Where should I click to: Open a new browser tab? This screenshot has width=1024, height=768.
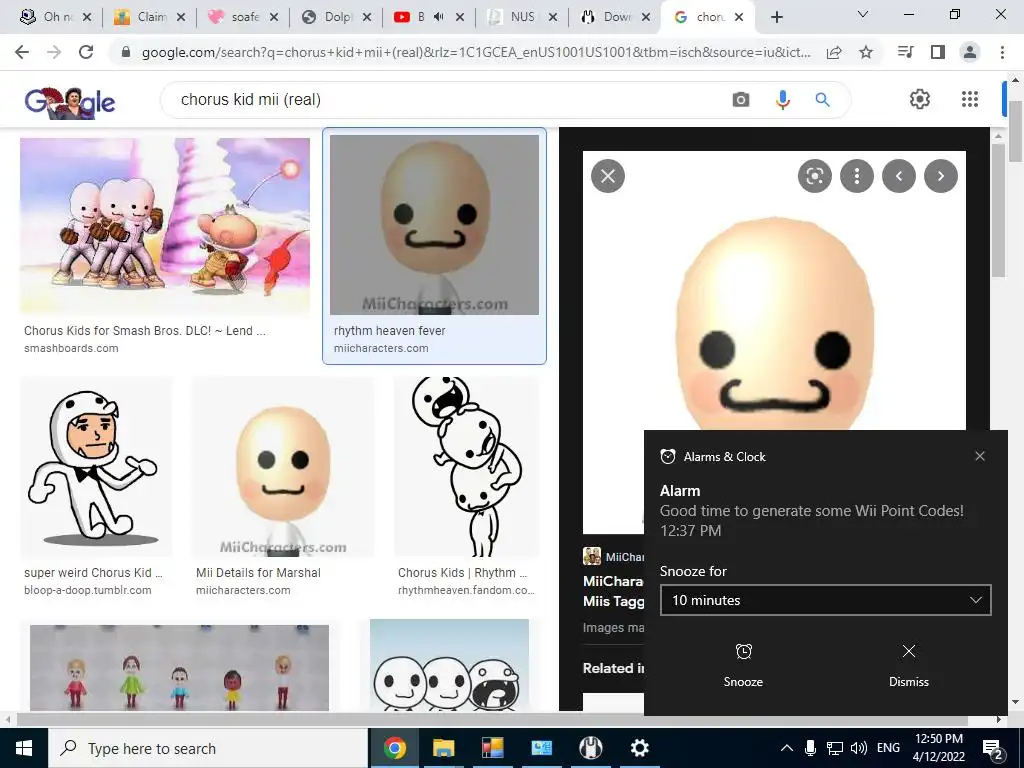click(776, 17)
